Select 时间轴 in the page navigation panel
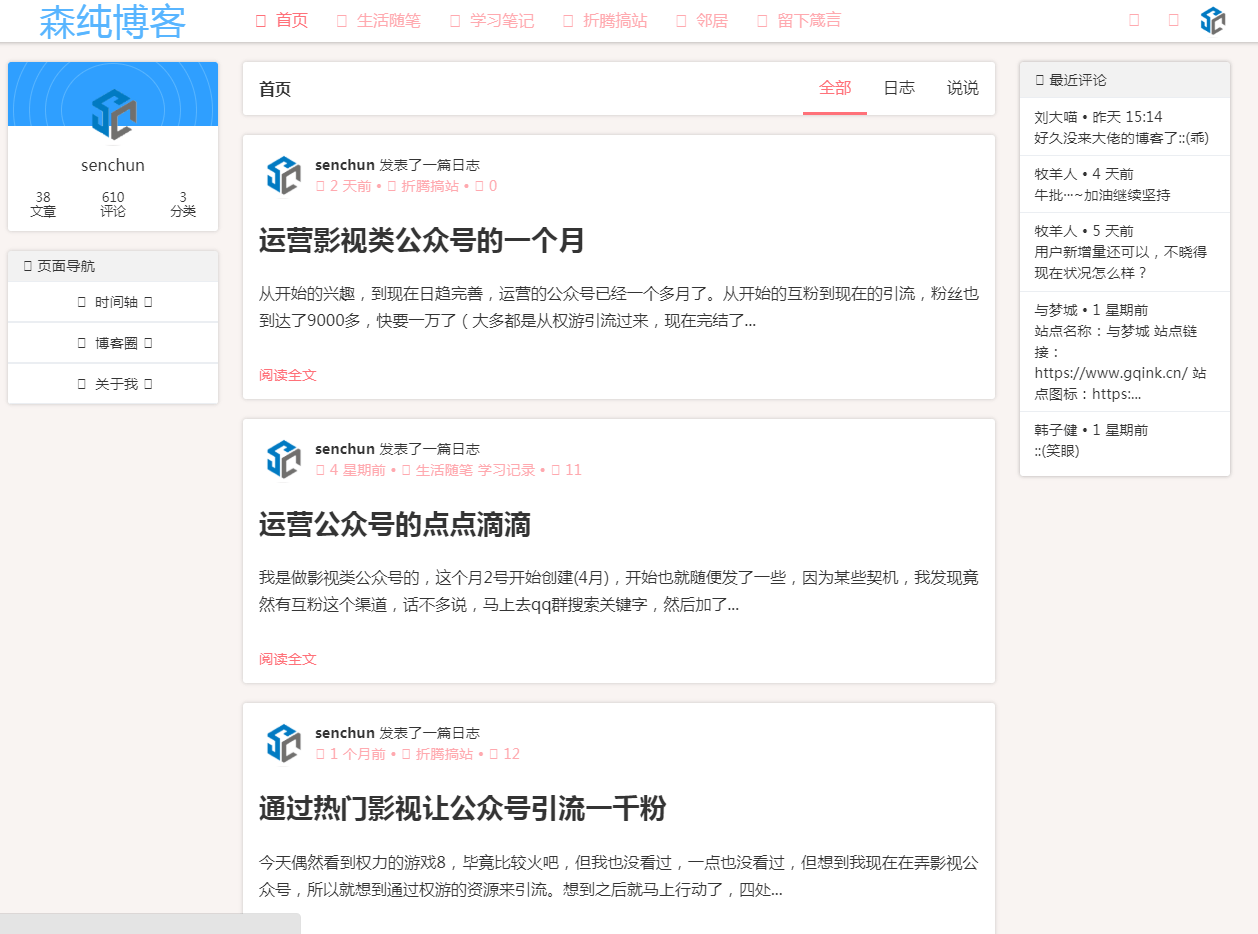Viewport: 1258px width, 934px height. (x=115, y=302)
